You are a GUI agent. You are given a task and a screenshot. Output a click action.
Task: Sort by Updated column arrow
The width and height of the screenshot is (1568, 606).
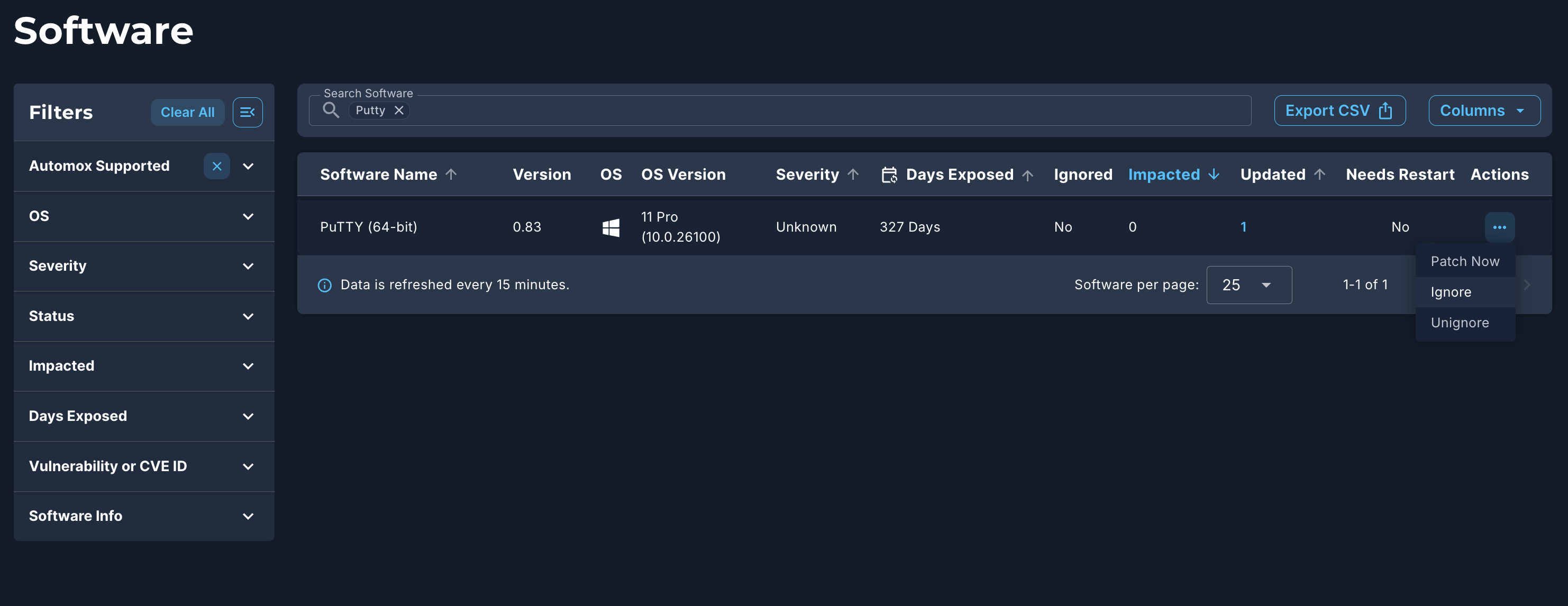click(x=1319, y=175)
